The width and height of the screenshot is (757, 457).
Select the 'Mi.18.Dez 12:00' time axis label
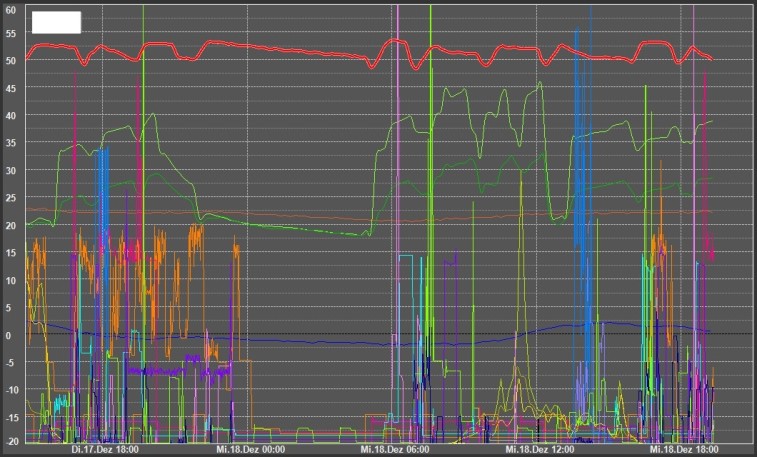point(539,450)
